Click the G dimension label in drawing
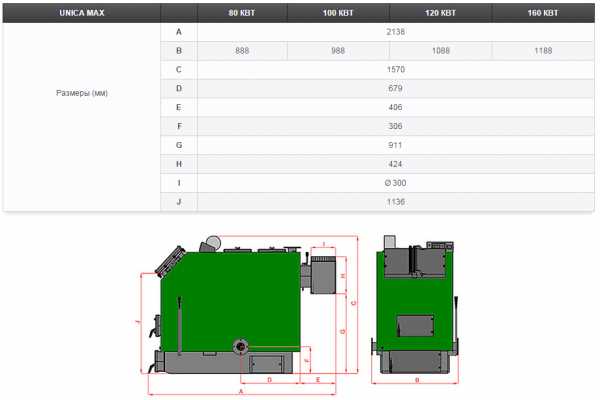 343,331
